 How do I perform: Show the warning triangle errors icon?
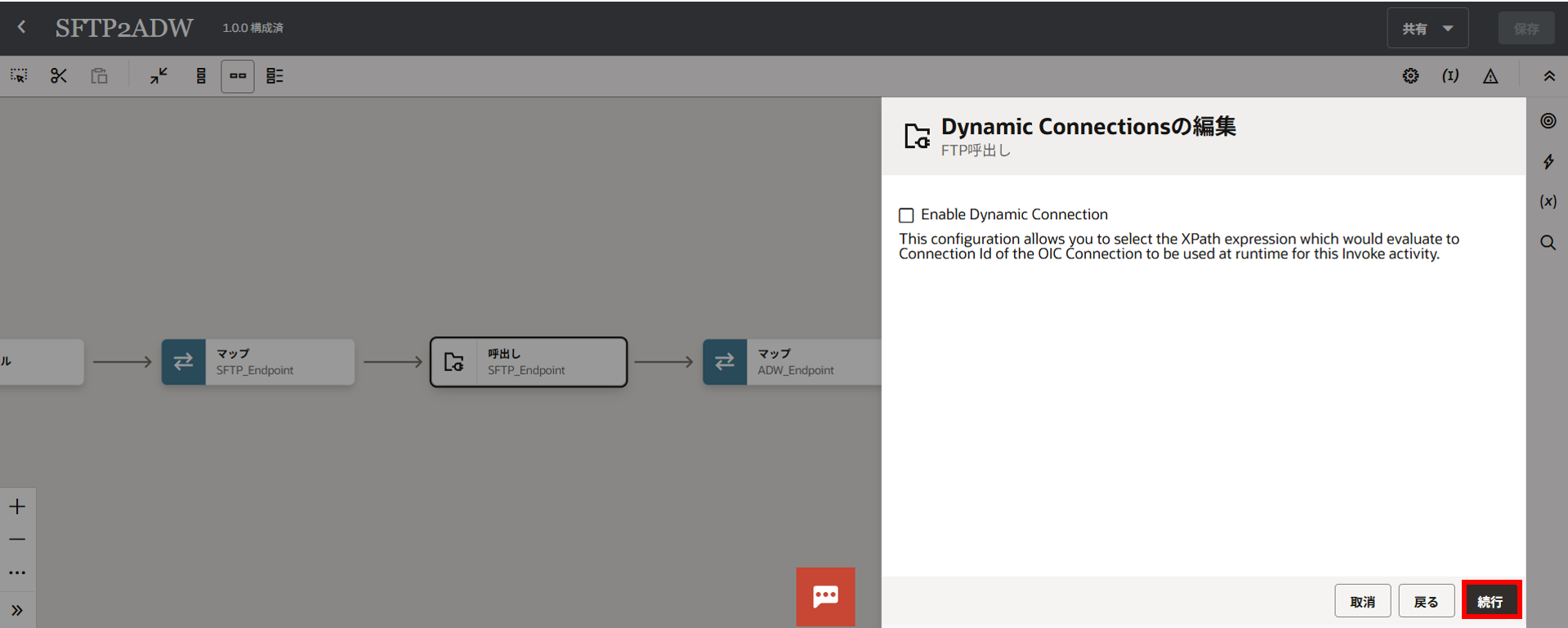point(1490,76)
